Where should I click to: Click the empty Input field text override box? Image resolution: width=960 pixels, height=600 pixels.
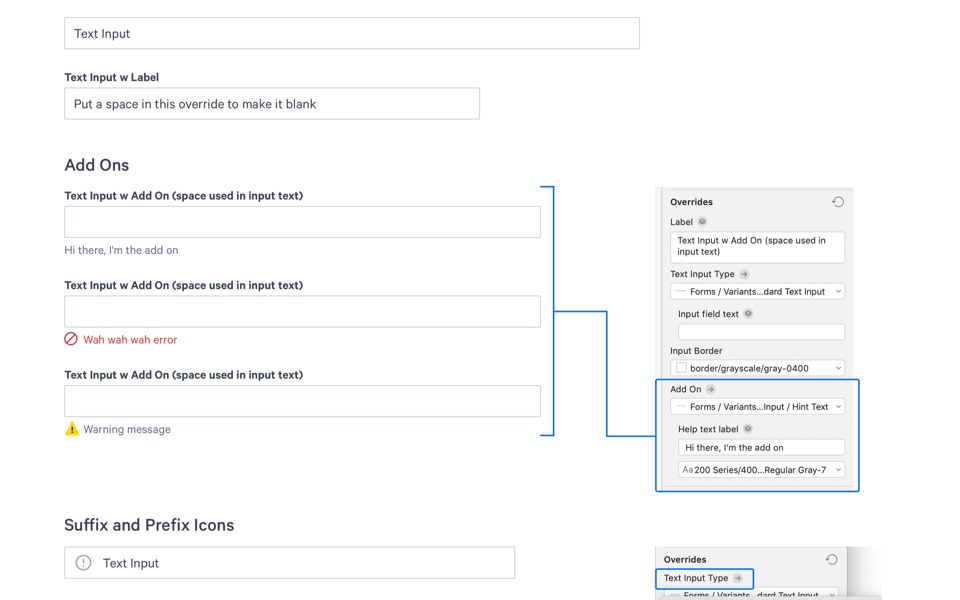tap(761, 332)
